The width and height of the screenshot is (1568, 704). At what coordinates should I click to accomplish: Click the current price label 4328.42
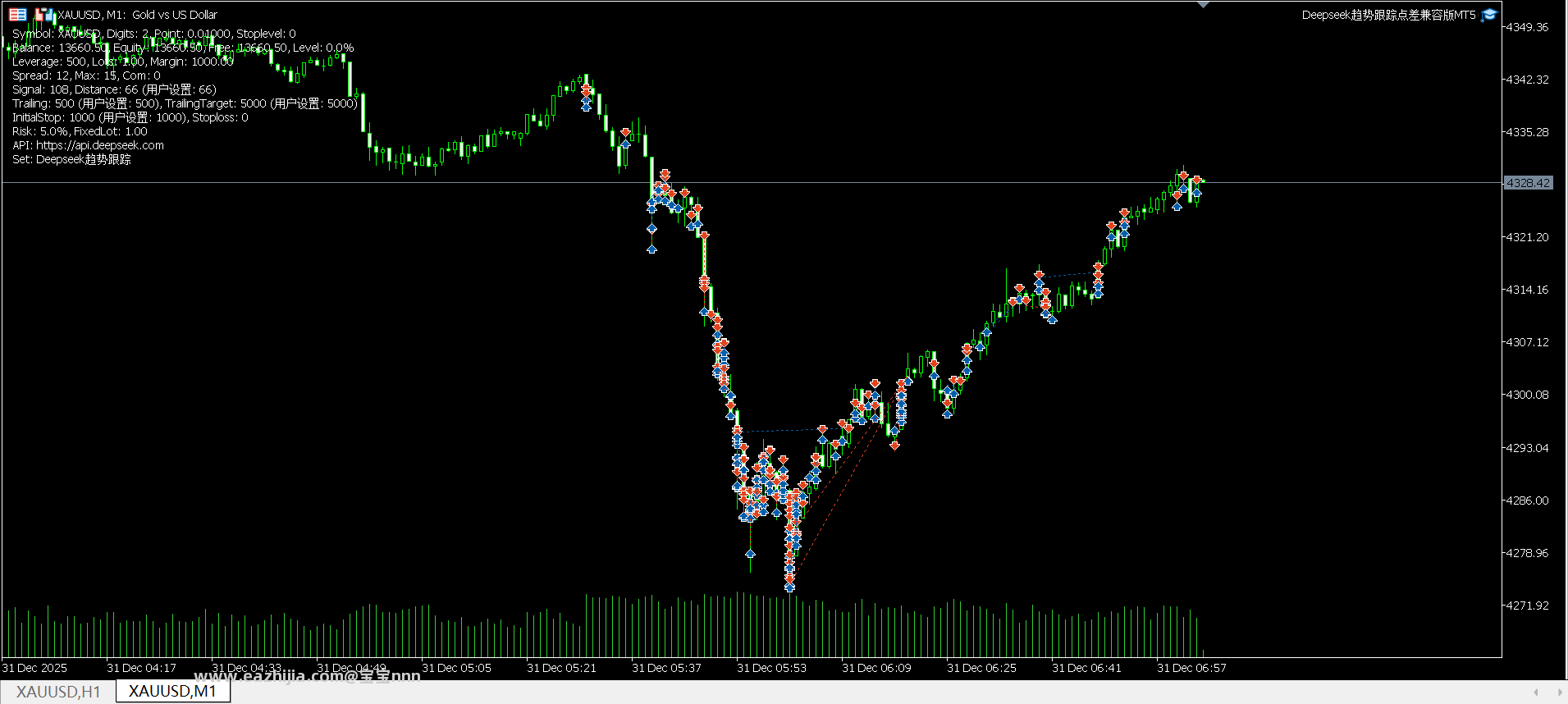tap(1528, 183)
